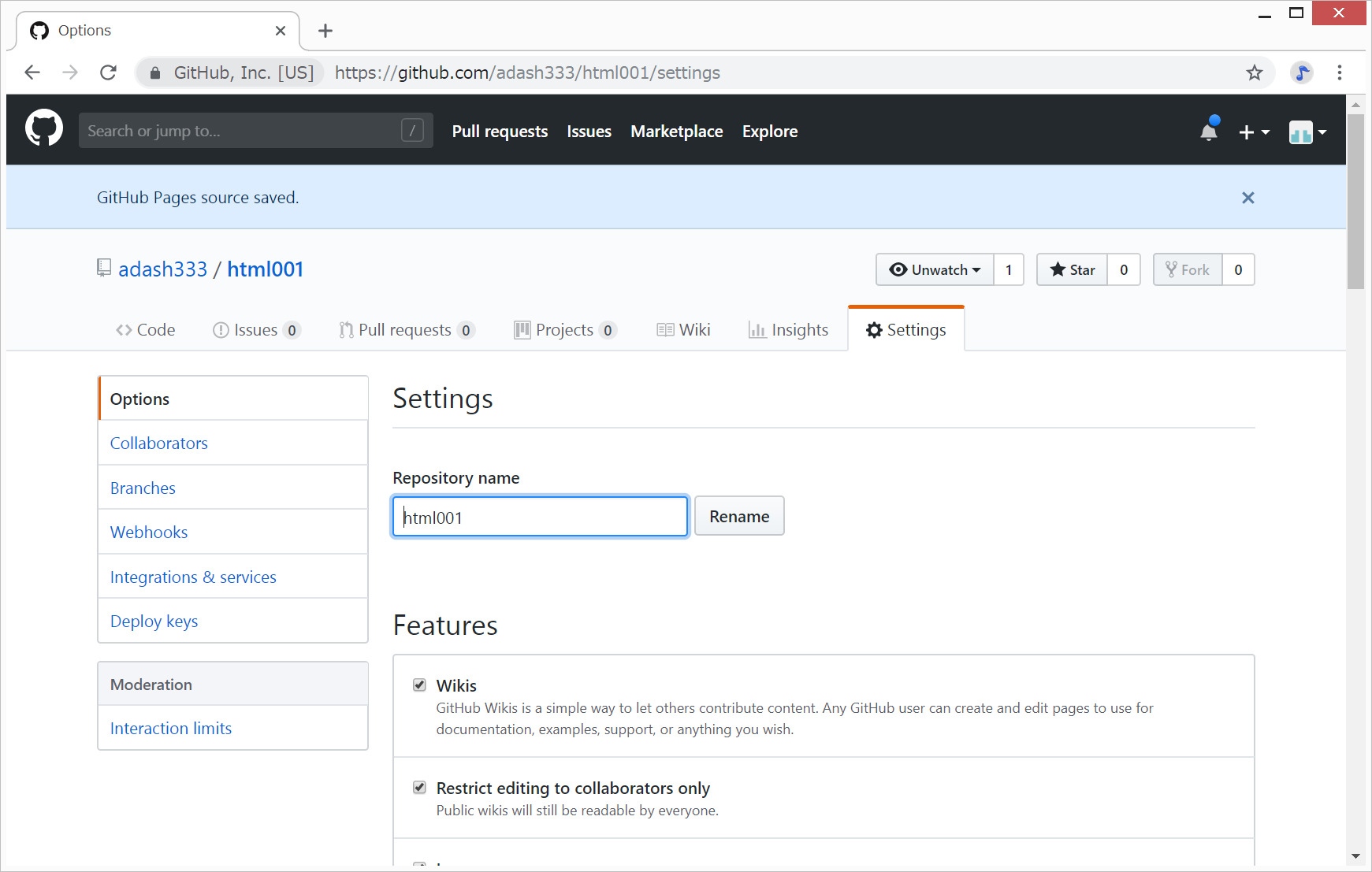
Task: Dismiss the Pages source saved banner
Action: pos(1248,198)
